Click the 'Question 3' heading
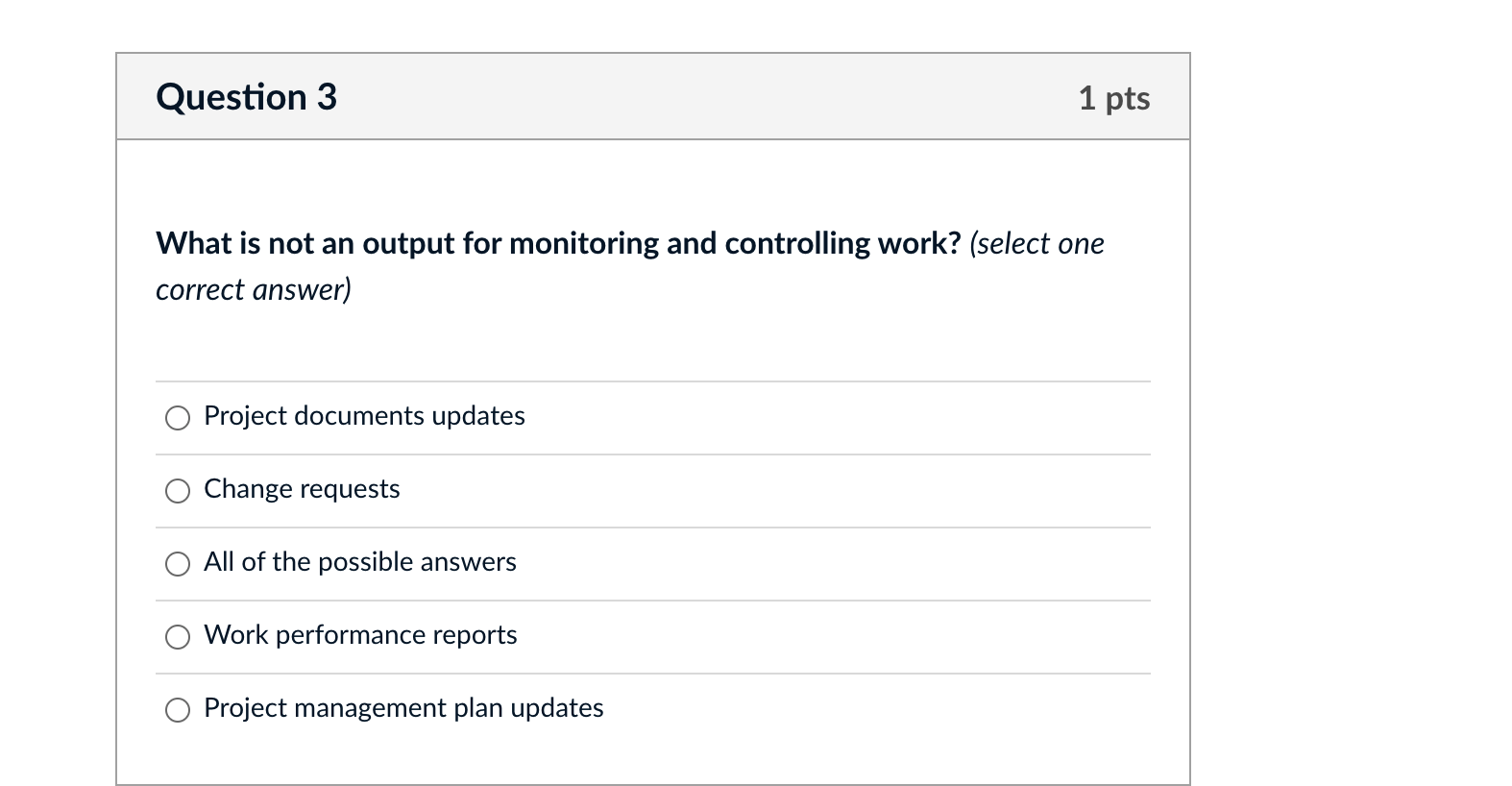This screenshot has width=1512, height=786. click(x=246, y=97)
